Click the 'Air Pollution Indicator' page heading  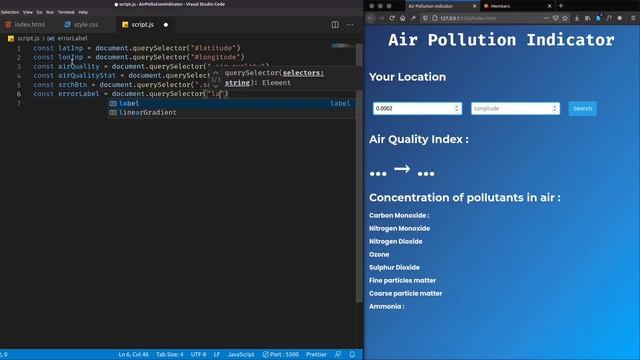501,40
